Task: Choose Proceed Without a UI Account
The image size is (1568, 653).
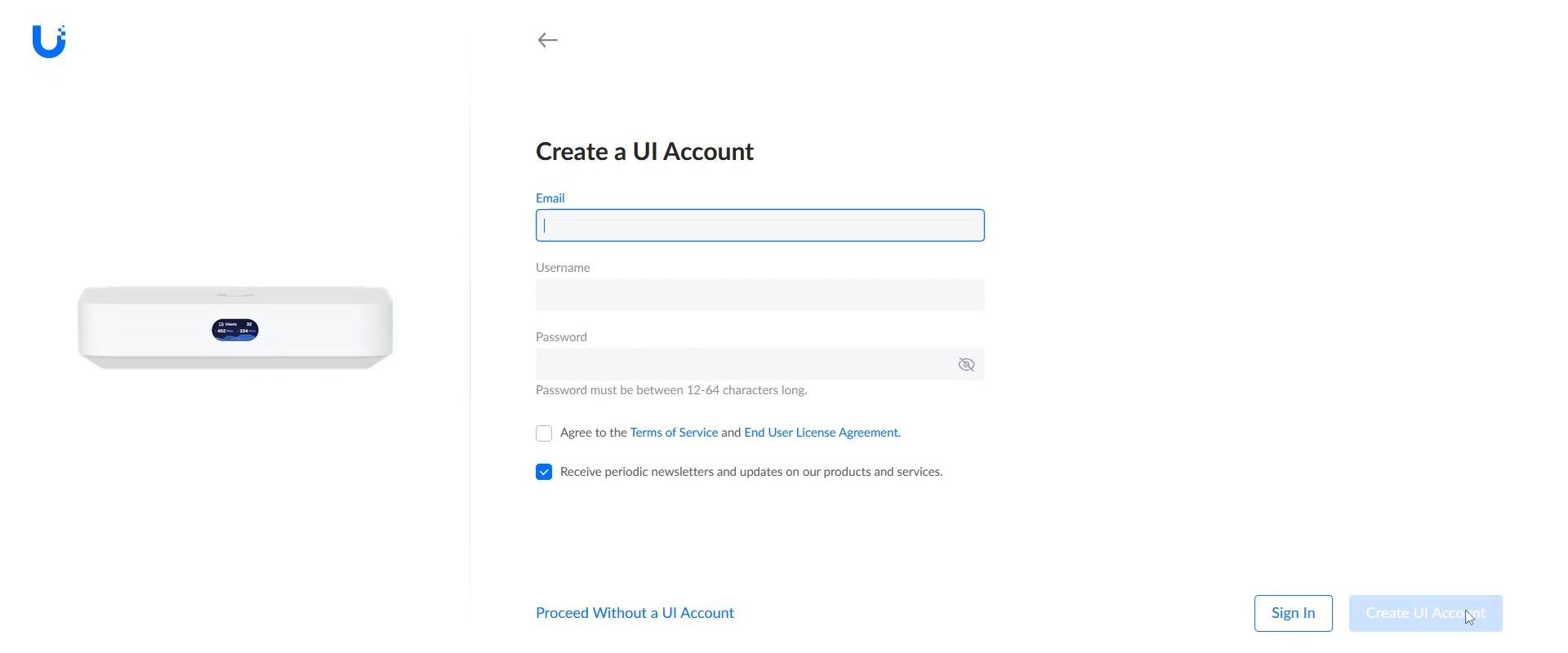Action: (x=635, y=613)
